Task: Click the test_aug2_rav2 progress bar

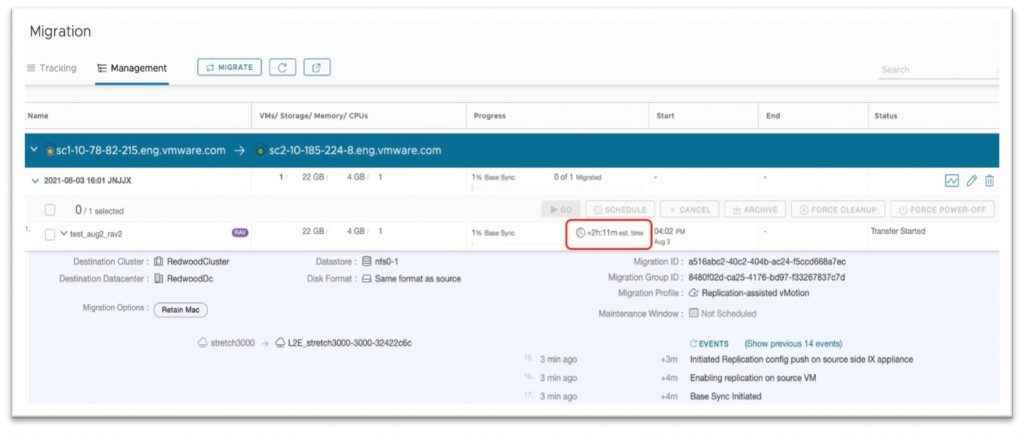Action: (519, 244)
